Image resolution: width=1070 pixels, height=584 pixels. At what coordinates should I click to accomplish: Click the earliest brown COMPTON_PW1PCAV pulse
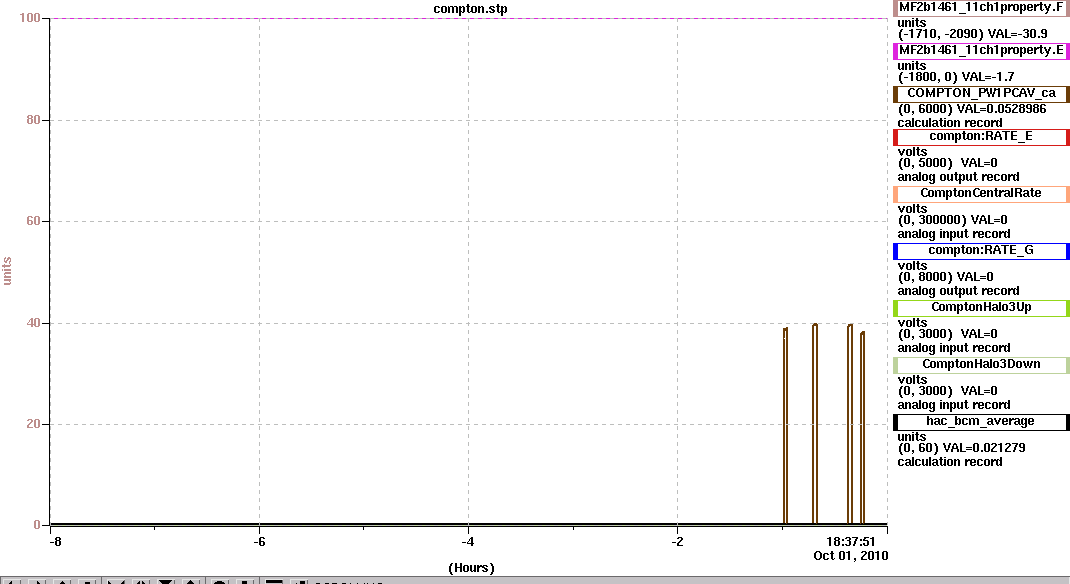tap(785, 426)
